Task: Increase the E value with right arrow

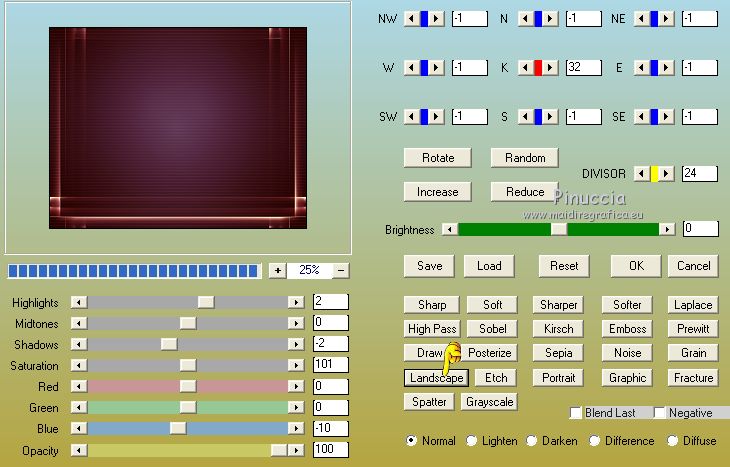Action: tap(666, 68)
